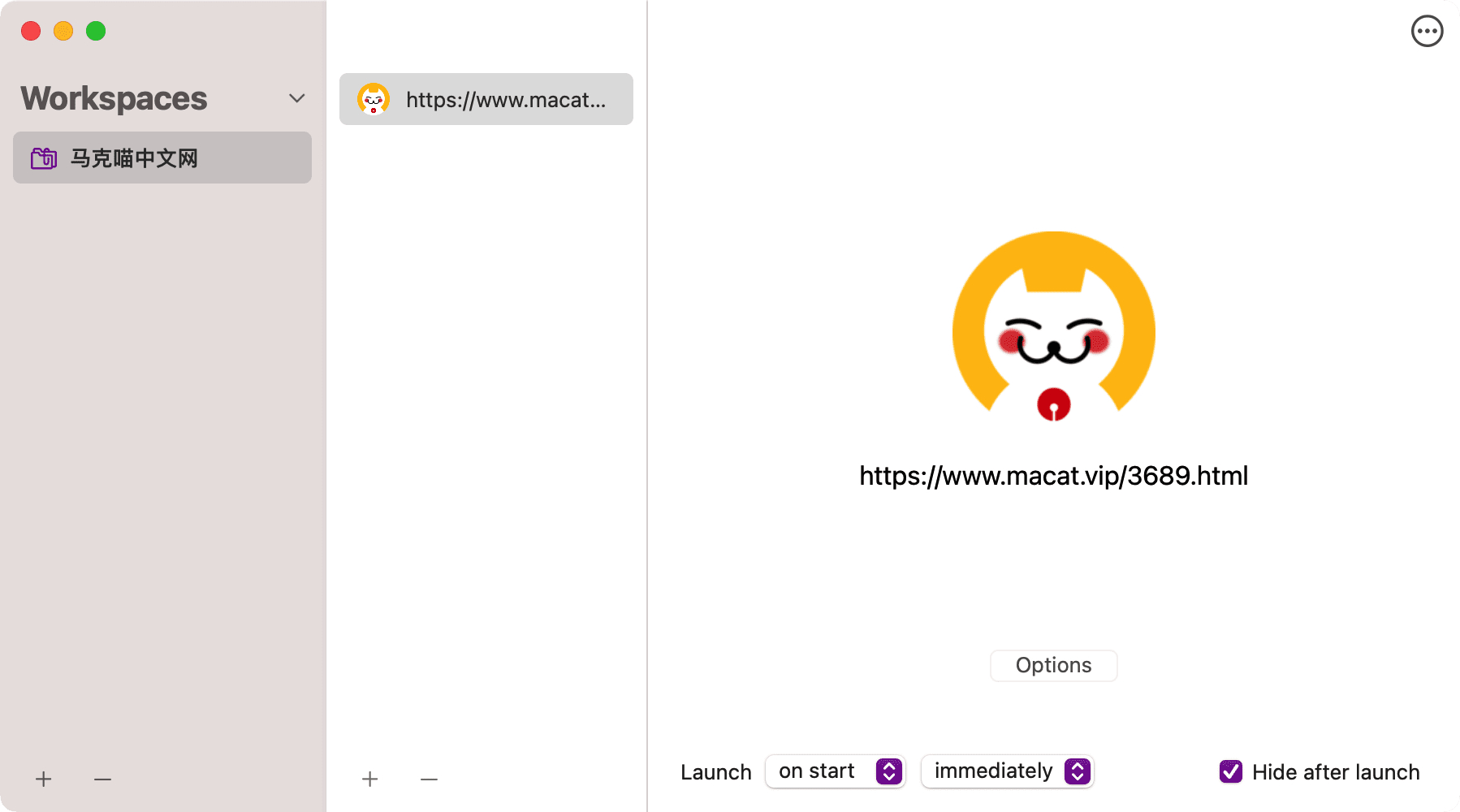Click the Workspaces heading

114,98
